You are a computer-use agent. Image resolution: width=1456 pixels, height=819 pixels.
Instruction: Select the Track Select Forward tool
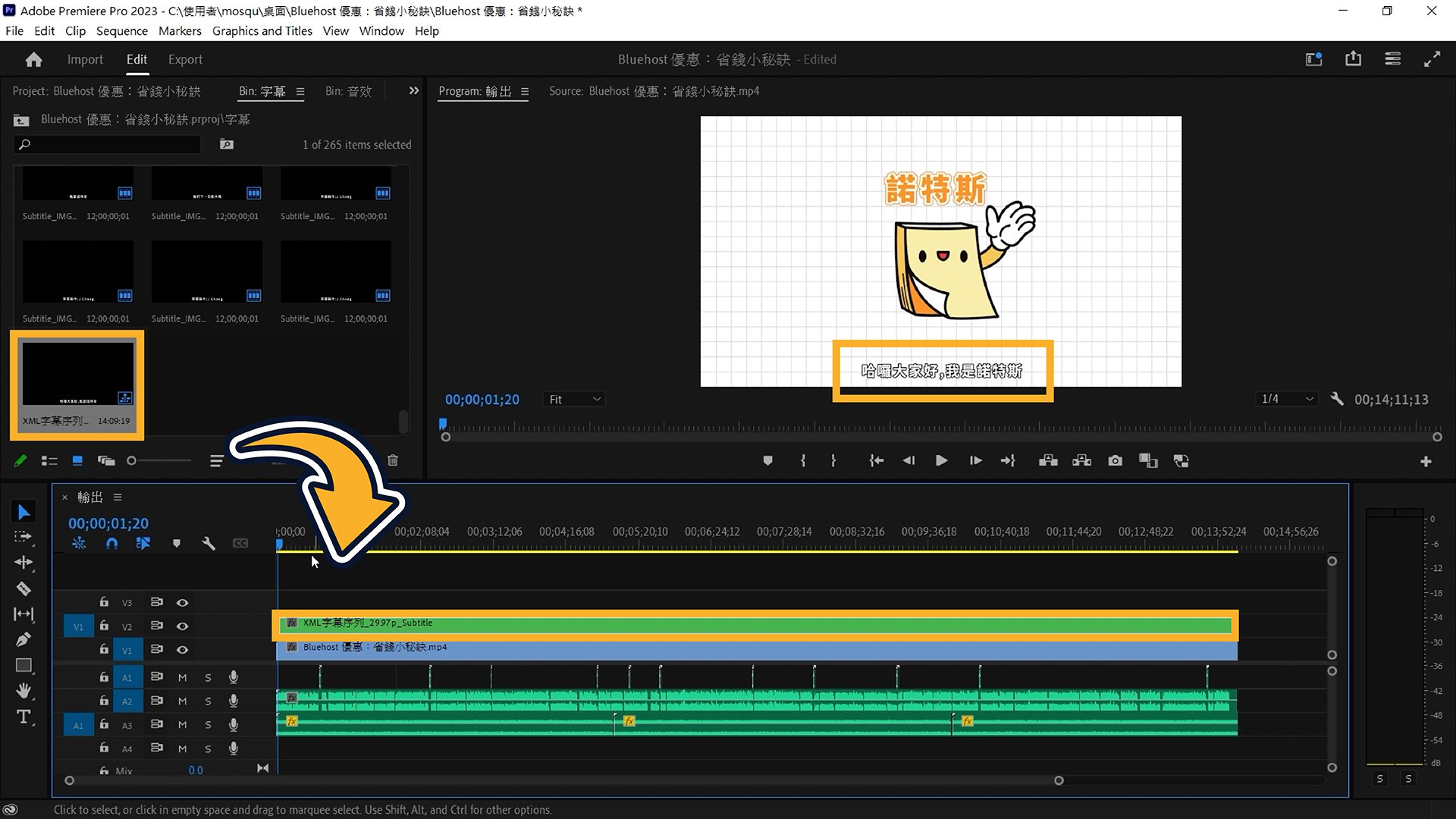24,537
